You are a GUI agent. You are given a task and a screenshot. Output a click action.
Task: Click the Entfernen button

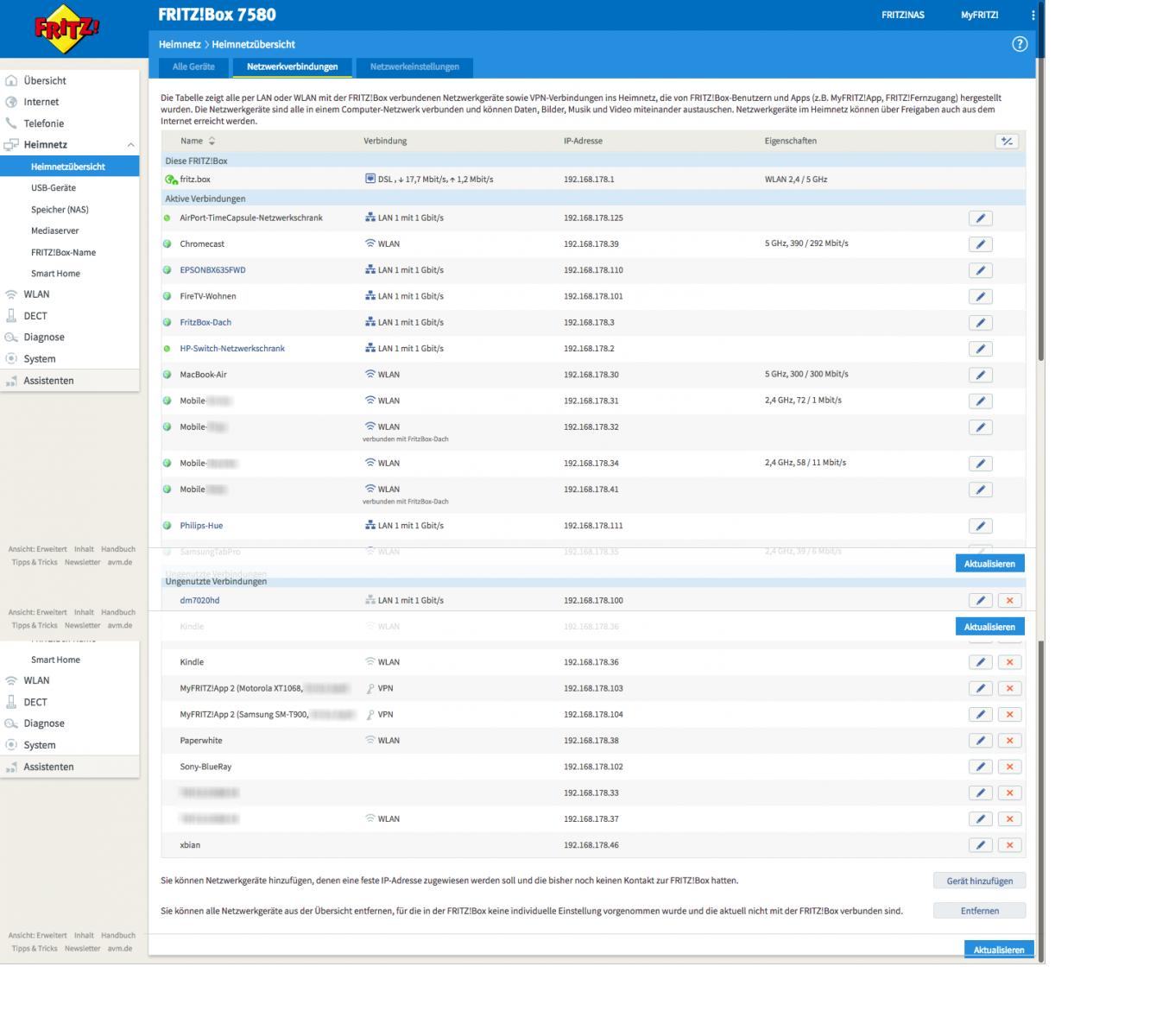pos(980,911)
